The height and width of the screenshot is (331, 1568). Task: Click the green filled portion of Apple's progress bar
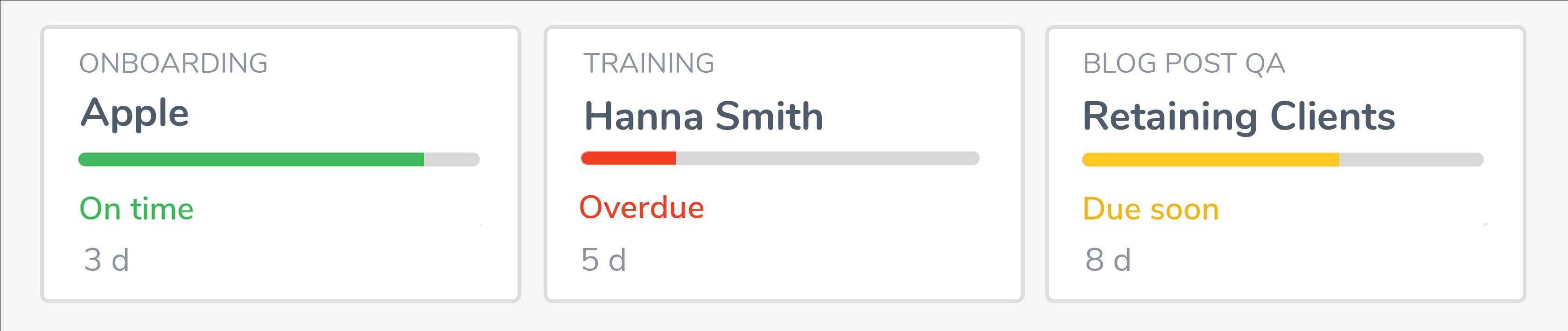pos(251,159)
